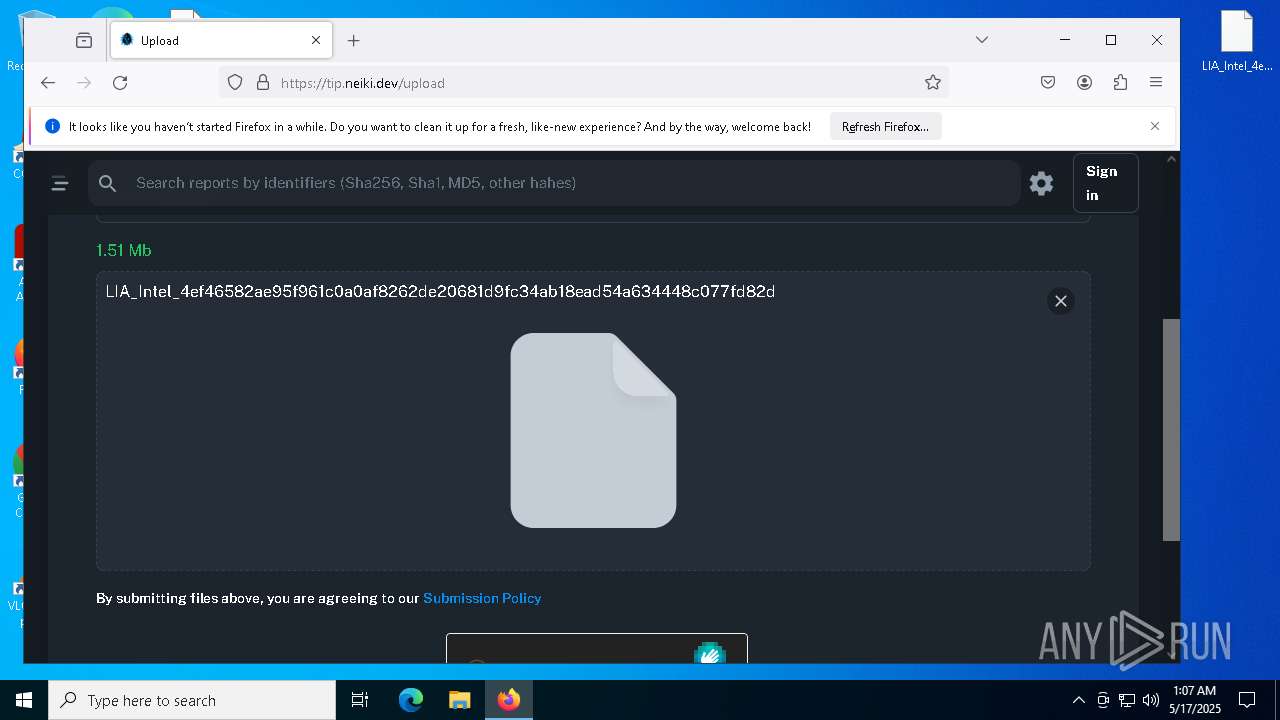Open the Windows Start menu

[24, 700]
